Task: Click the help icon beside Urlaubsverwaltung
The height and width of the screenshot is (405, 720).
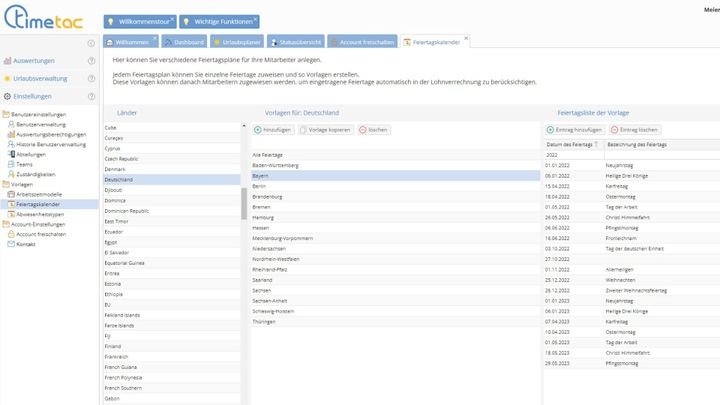Action: tap(92, 78)
